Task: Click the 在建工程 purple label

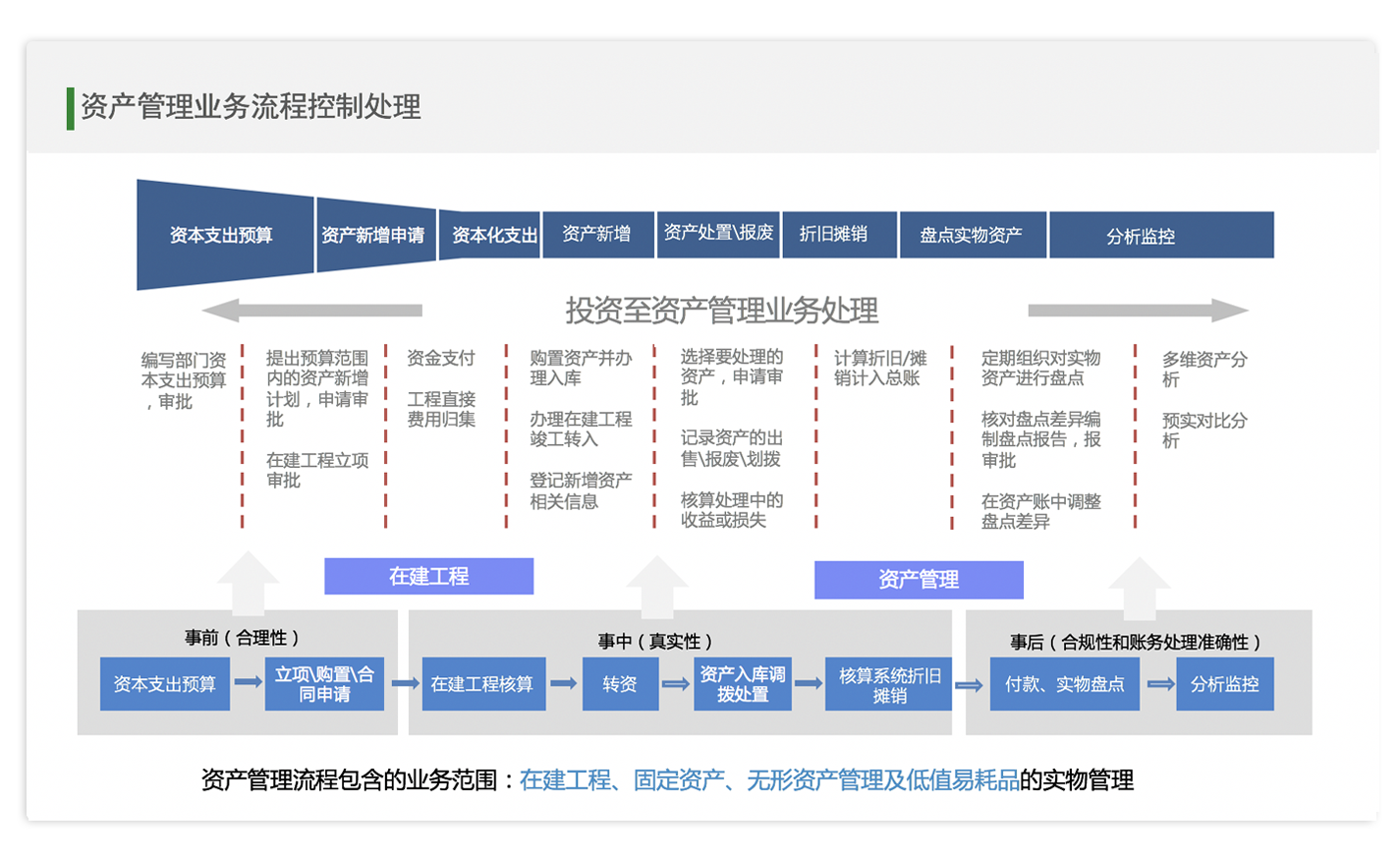Action: pos(428,576)
